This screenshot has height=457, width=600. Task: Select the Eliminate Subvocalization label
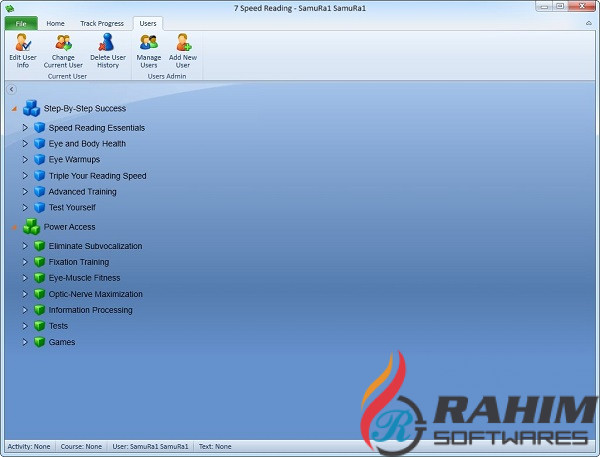coord(95,246)
